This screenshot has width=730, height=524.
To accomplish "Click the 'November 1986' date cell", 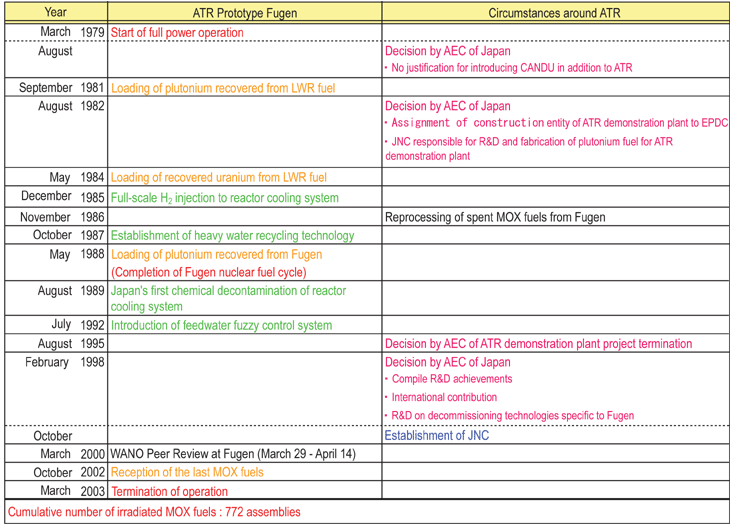I will 55,217.
